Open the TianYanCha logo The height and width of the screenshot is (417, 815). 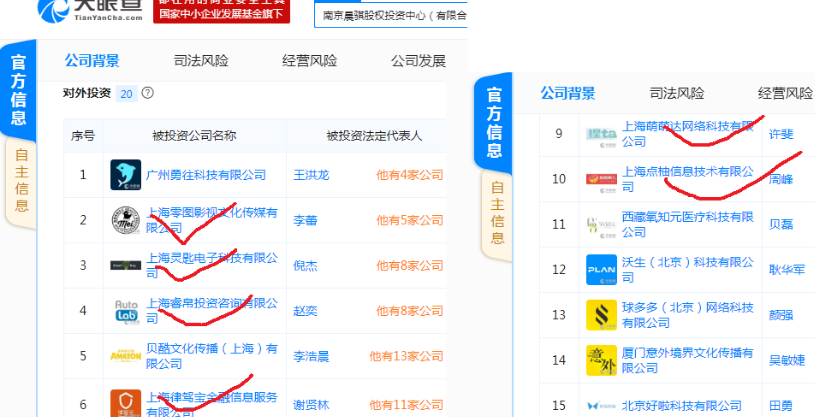(x=90, y=10)
